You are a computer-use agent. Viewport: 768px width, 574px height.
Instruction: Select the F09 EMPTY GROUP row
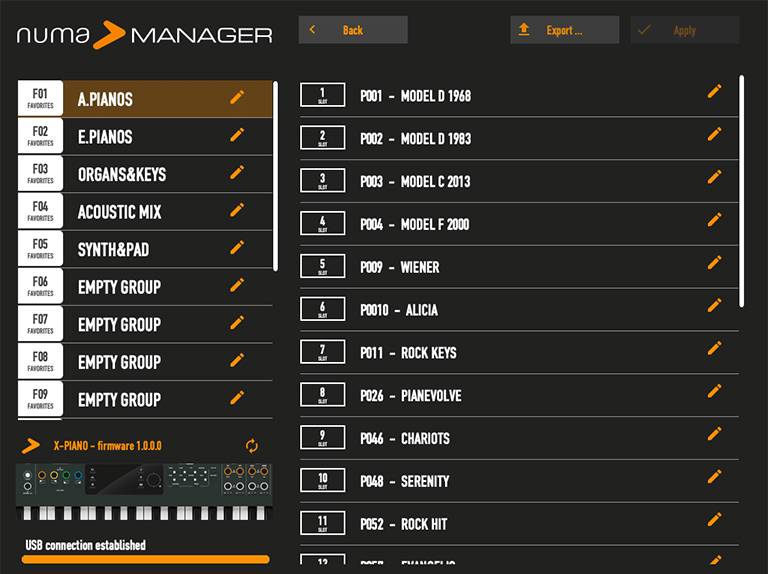coord(145,399)
